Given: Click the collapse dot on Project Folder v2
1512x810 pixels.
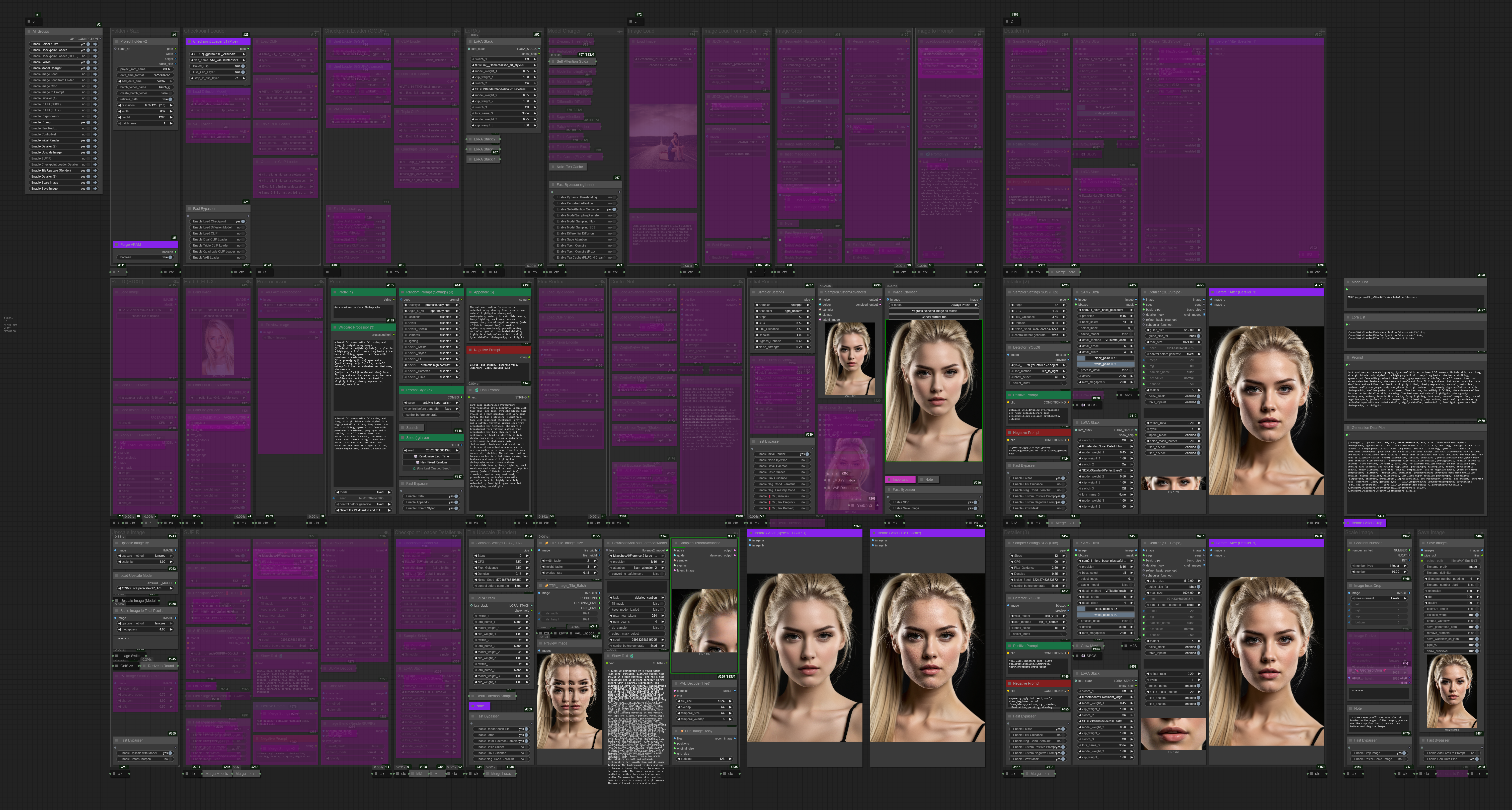Looking at the screenshot, I should [117, 42].
